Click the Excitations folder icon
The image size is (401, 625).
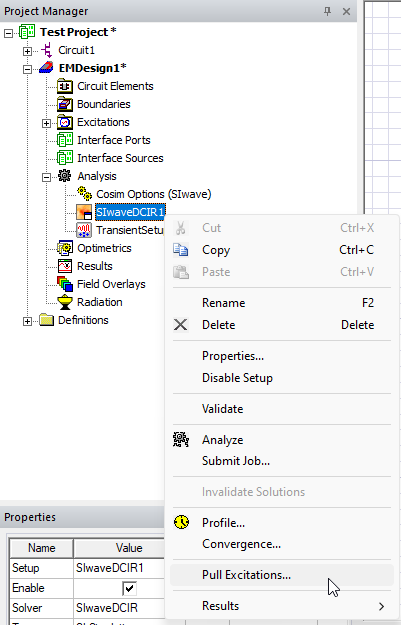coord(65,122)
